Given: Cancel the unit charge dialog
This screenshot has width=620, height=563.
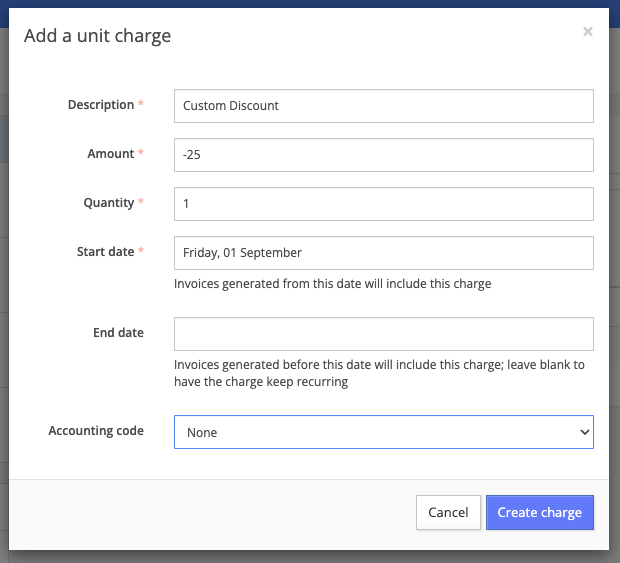Looking at the screenshot, I should click(x=448, y=512).
